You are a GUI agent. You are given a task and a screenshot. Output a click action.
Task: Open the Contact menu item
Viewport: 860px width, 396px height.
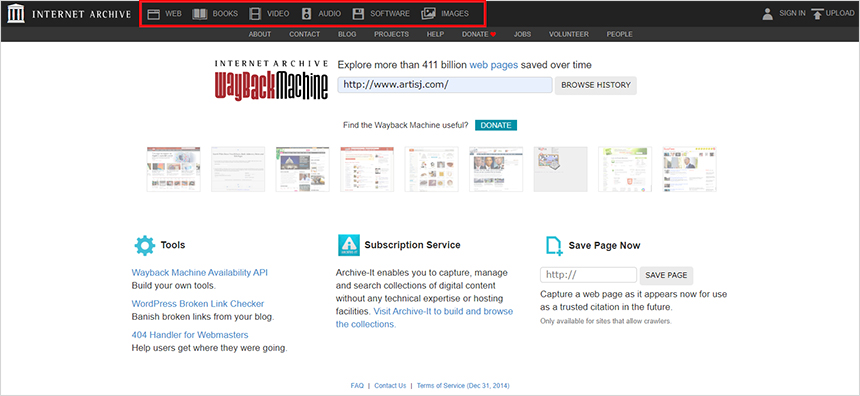[x=304, y=34]
